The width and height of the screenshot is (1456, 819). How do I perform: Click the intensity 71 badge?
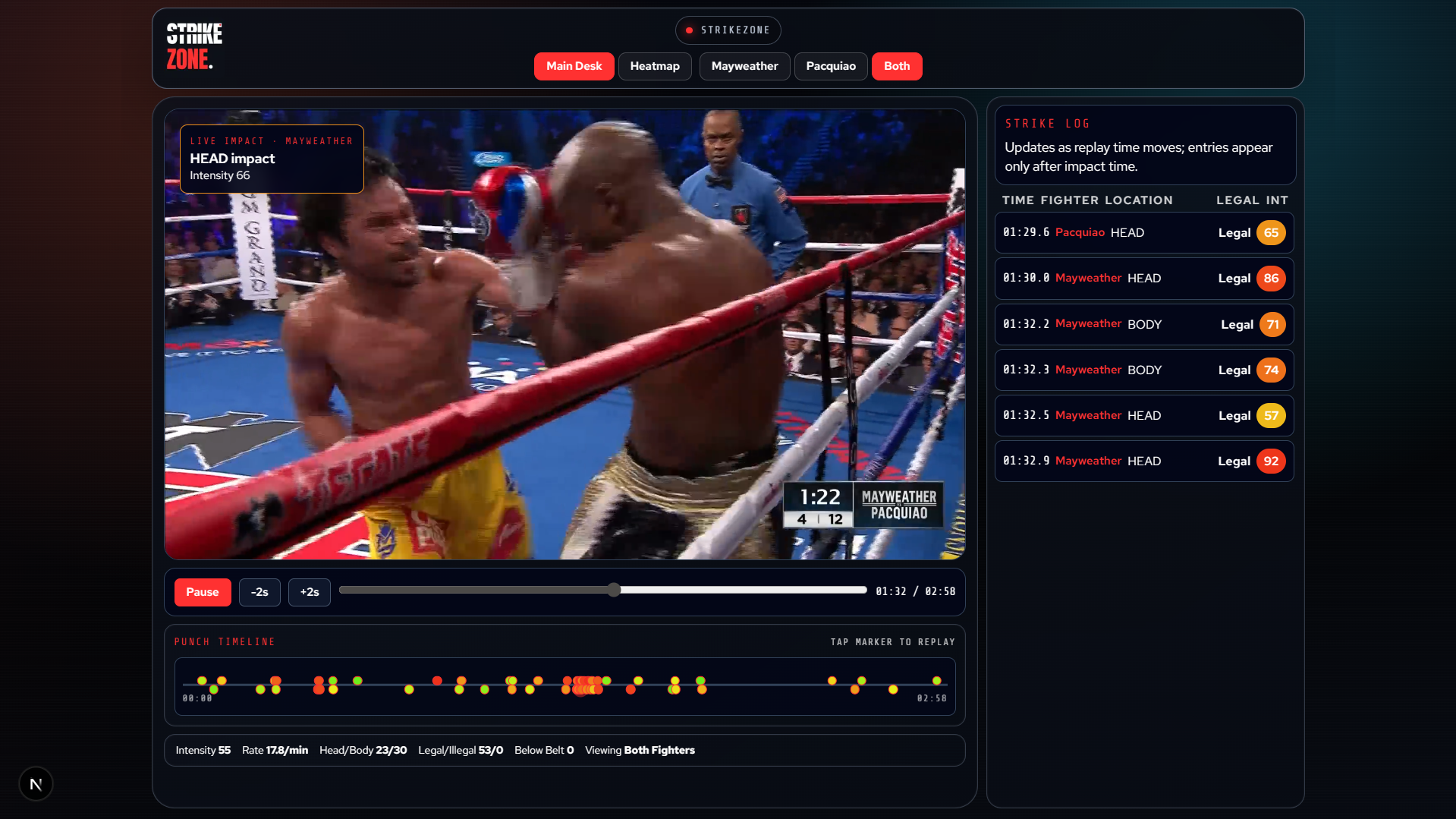1272,325
